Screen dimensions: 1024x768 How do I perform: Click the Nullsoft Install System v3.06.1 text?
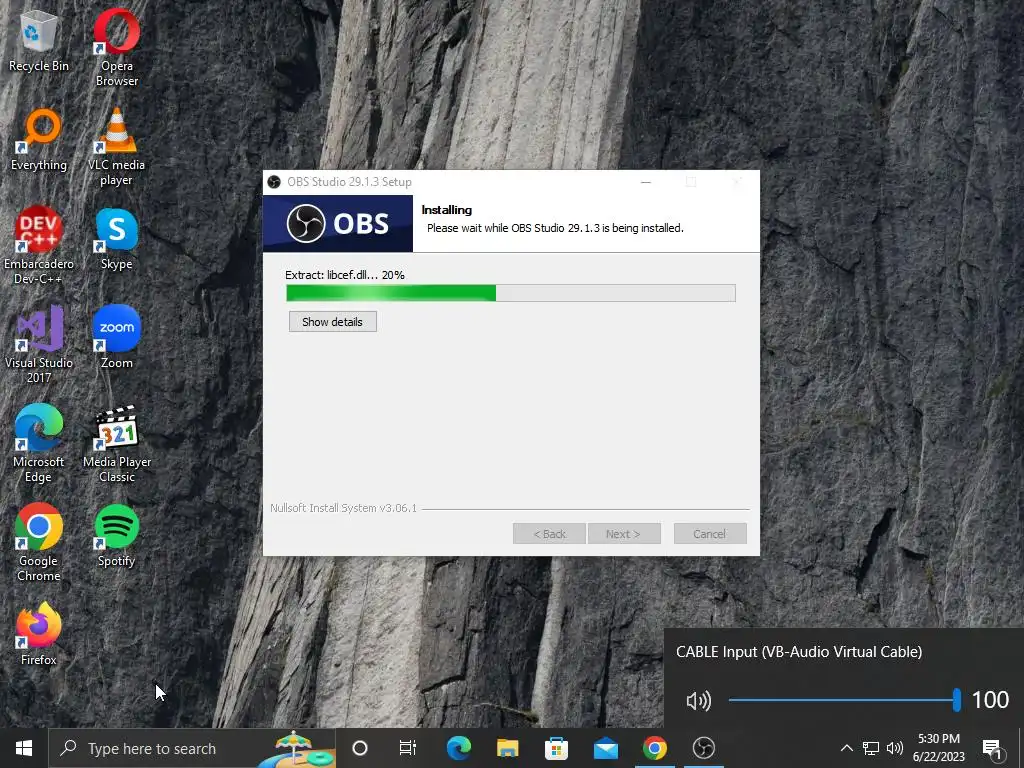[344, 508]
